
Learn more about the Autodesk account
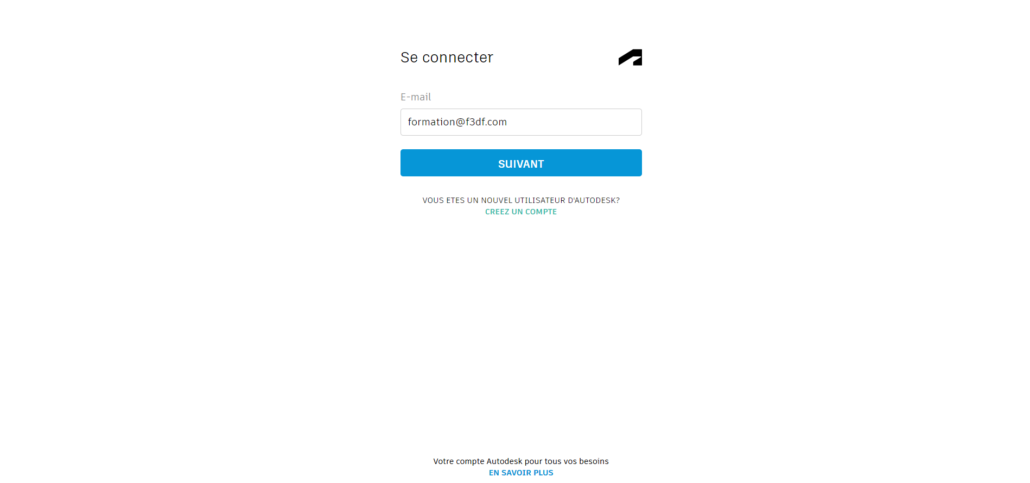click(x=521, y=472)
